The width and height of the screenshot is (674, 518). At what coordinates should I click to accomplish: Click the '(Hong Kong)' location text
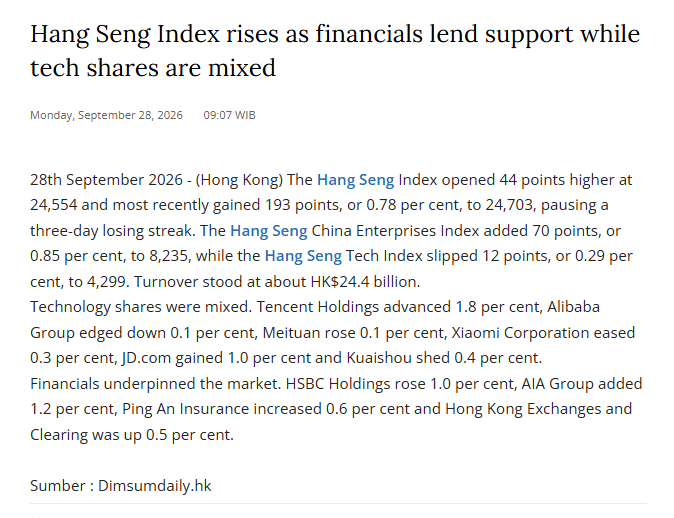click(239, 180)
